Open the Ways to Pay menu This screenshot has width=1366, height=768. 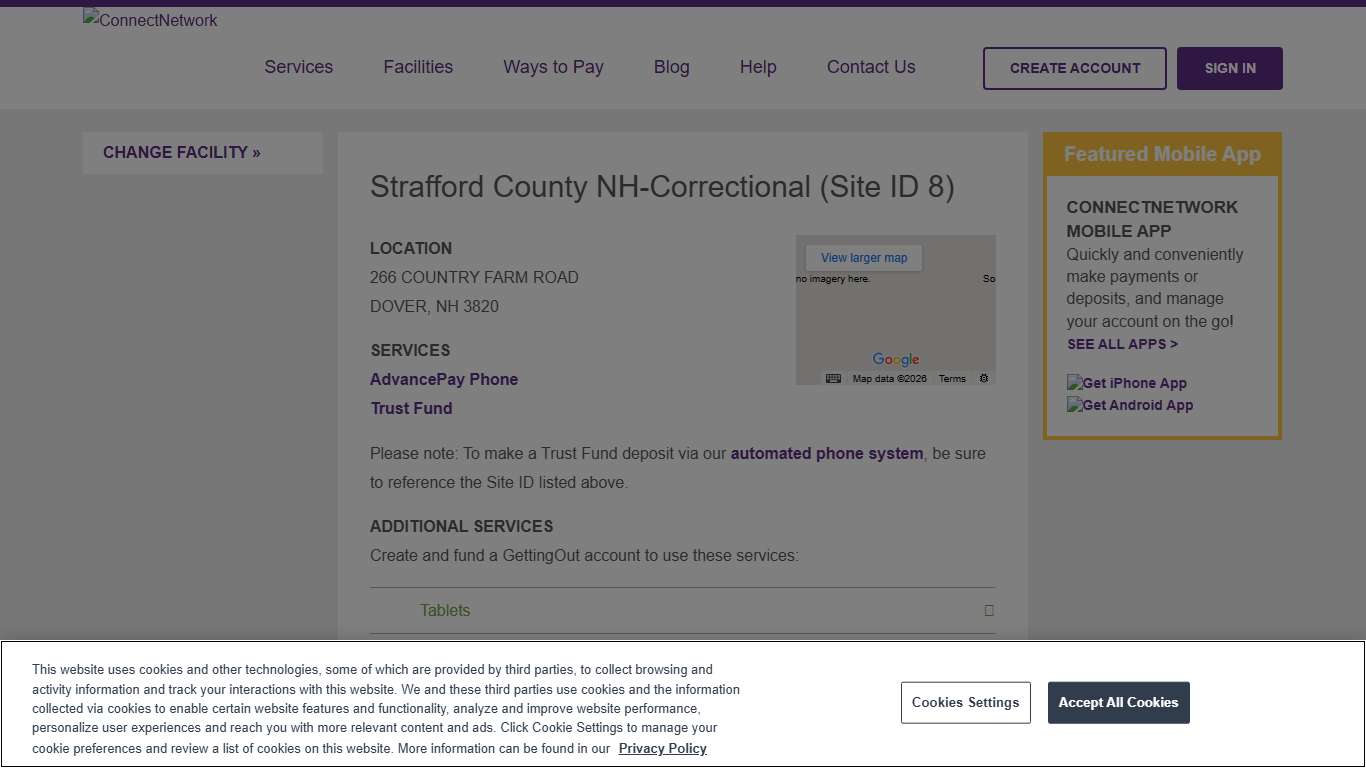coord(553,67)
